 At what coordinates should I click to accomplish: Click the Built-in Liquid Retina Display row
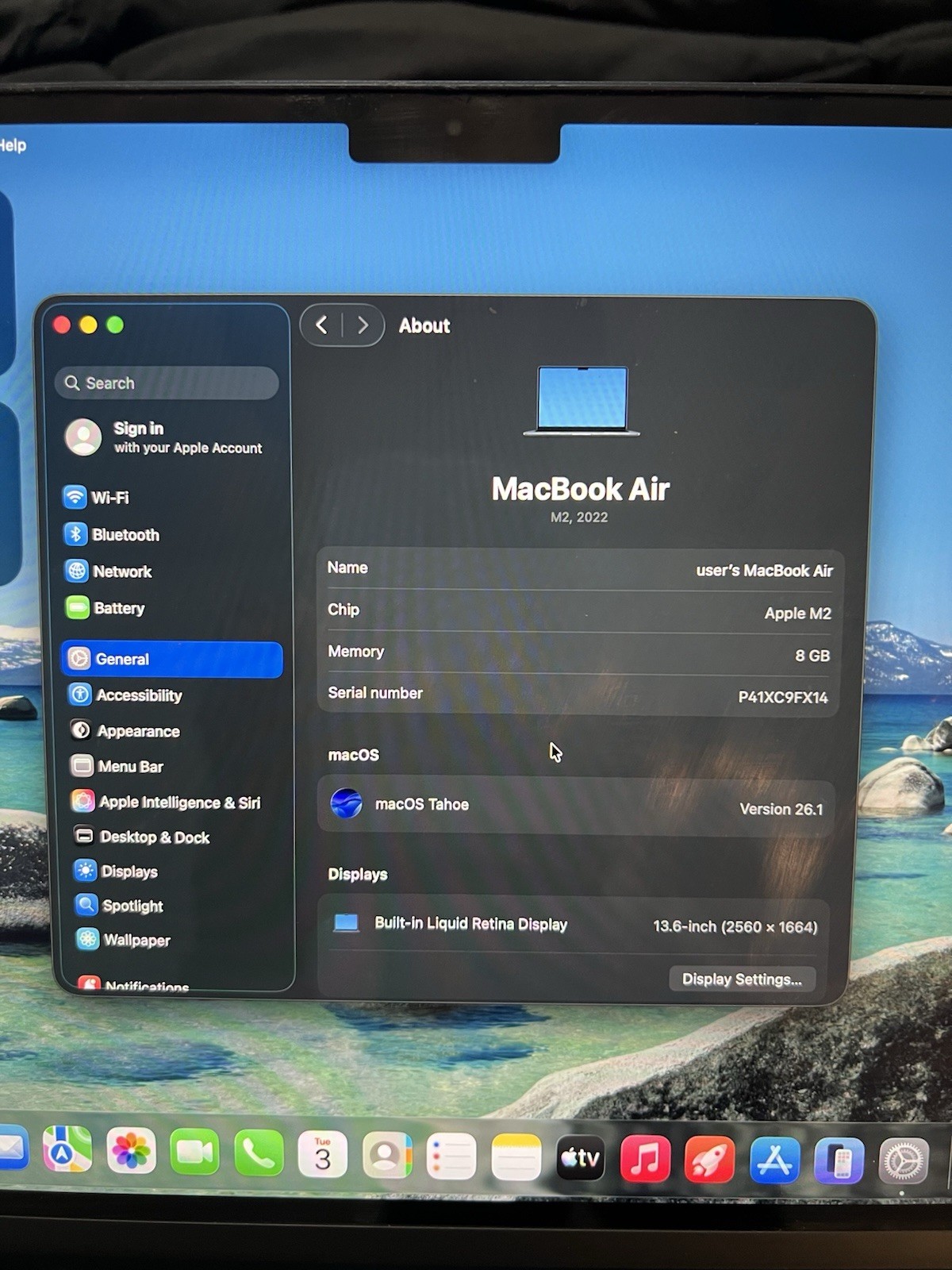[574, 925]
